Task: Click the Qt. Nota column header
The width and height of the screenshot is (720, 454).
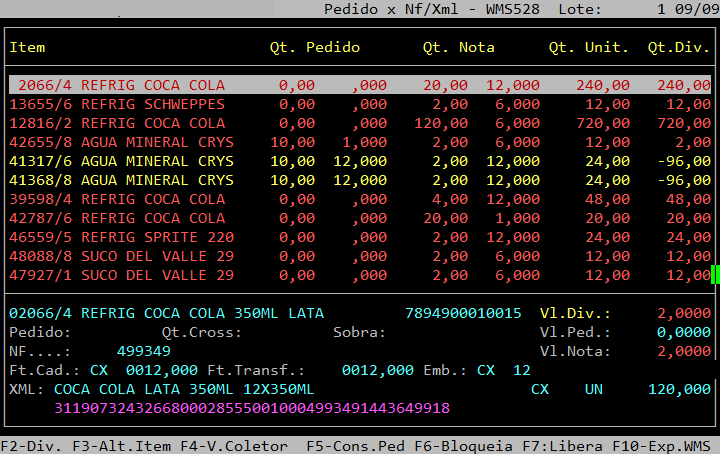Action: [459, 47]
